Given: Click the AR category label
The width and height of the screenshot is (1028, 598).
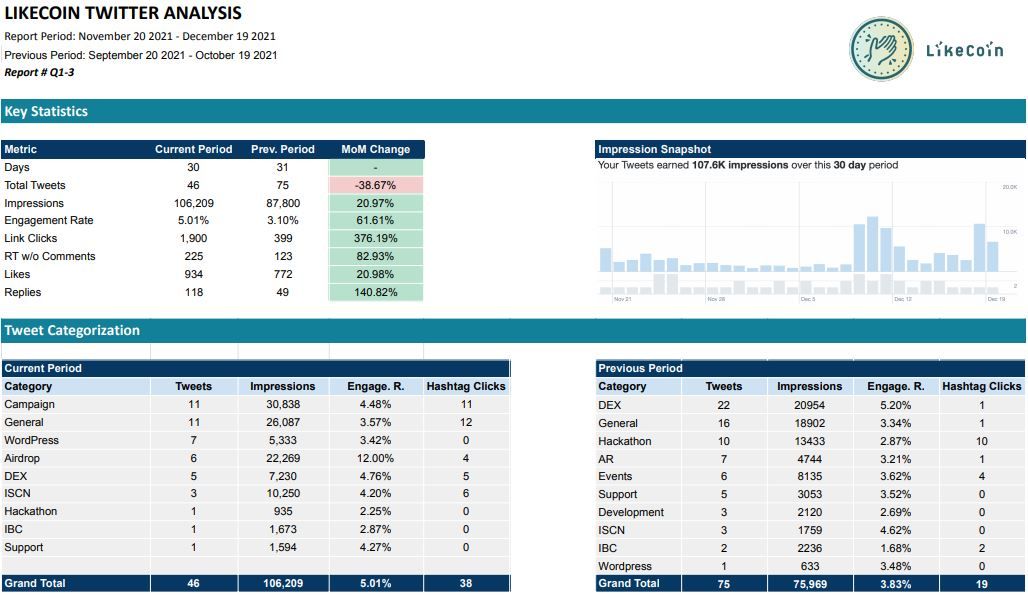Looking at the screenshot, I should [x=606, y=459].
